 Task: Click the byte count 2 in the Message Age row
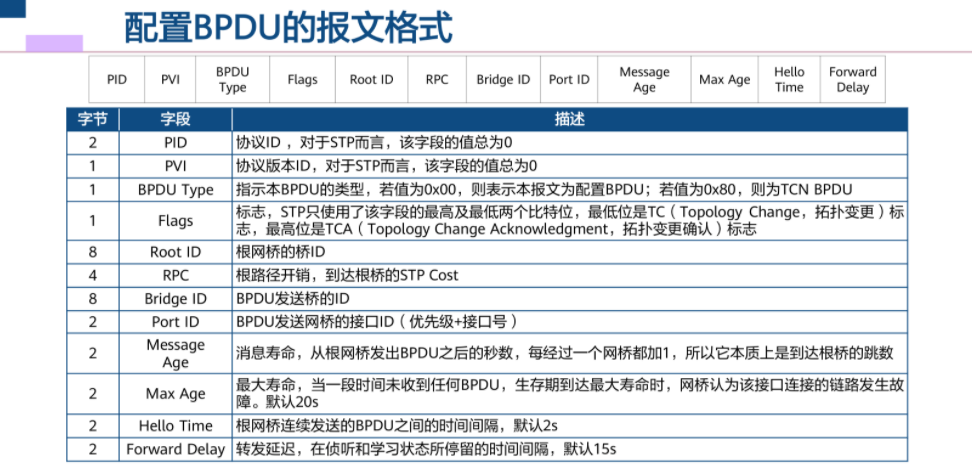point(93,354)
